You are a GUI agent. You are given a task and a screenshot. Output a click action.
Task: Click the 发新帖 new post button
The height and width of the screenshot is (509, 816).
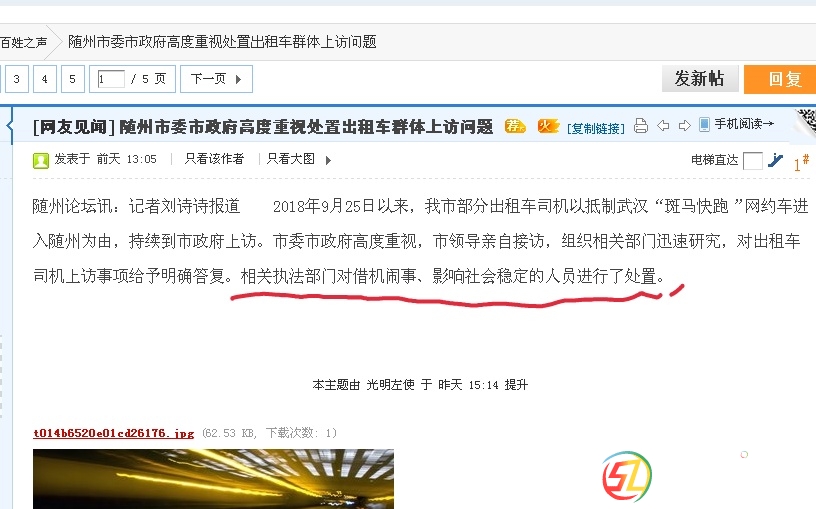[700, 79]
